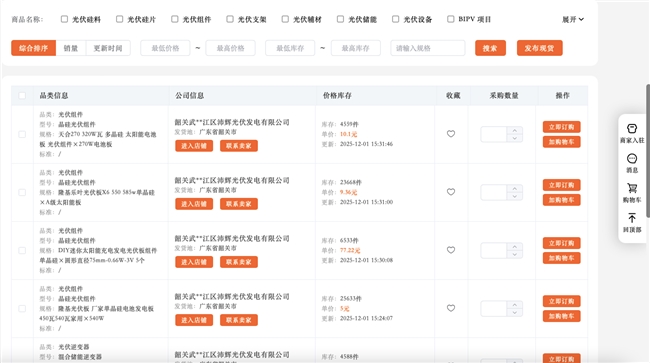Expand category filters with 展开 chevron
This screenshot has width=650, height=363.
coord(573,19)
